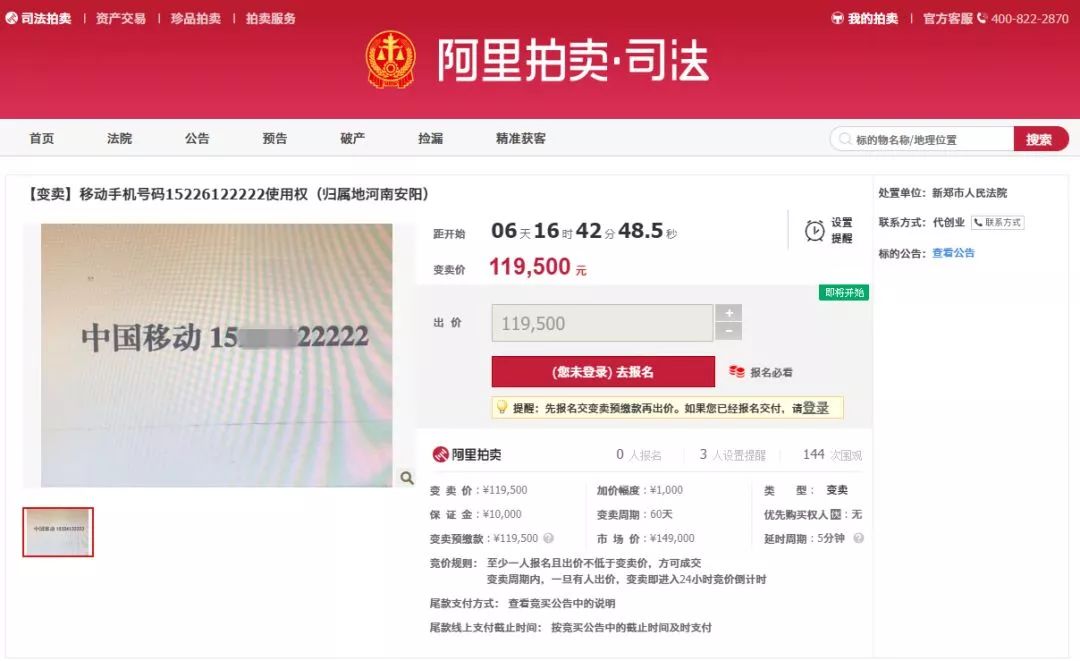Go to the 公告 navigation tab
Viewport: 1080px width, 661px height.
[x=197, y=138]
